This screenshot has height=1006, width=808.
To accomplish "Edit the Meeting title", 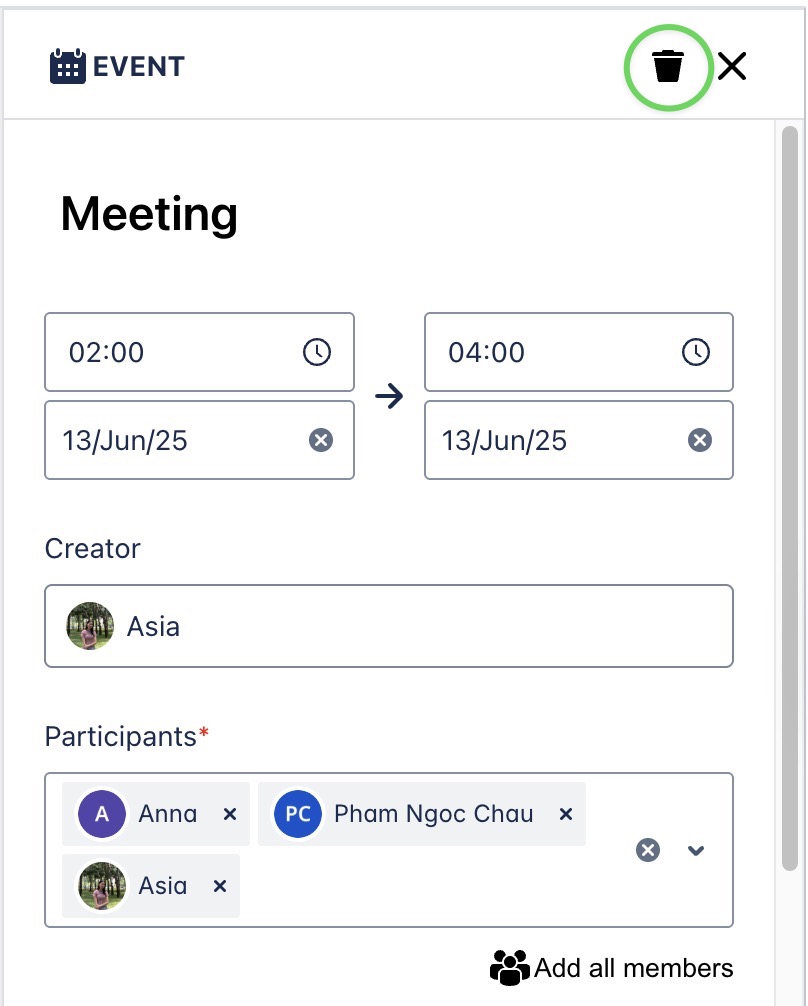I will 150,214.
